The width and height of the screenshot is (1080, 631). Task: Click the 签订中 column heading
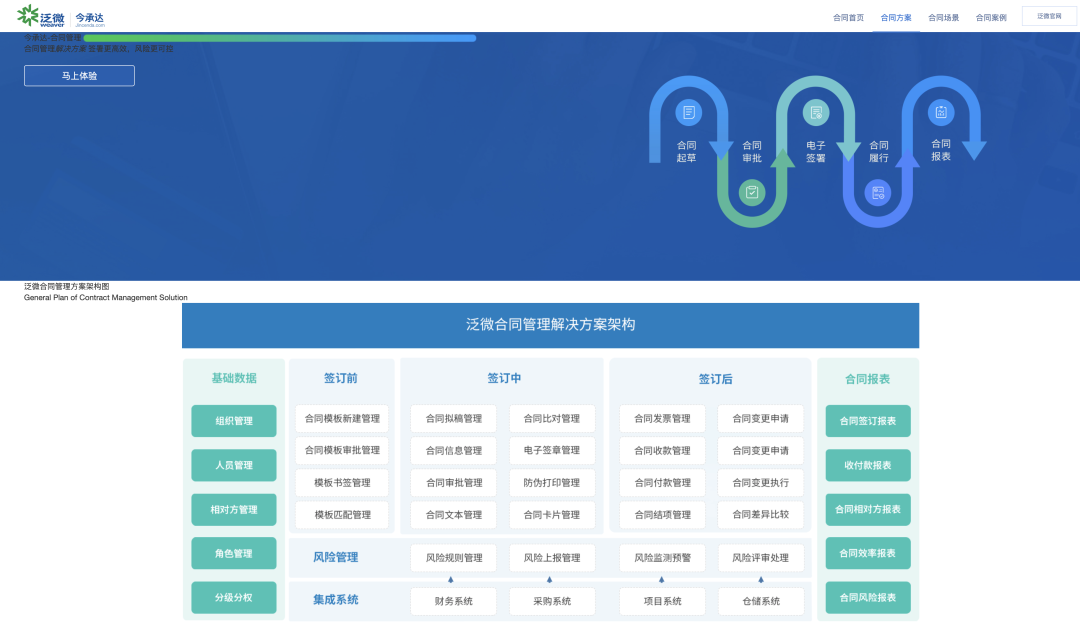point(504,378)
